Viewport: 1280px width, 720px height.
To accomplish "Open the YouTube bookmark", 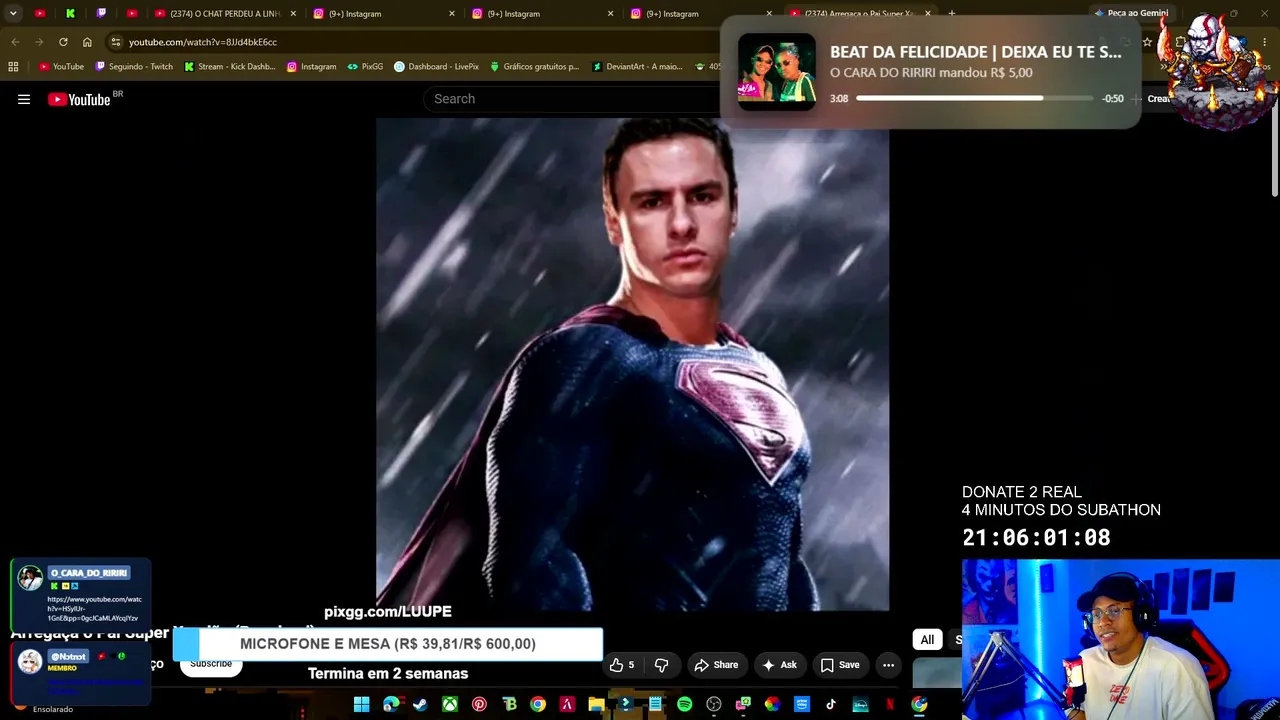I will (61, 67).
